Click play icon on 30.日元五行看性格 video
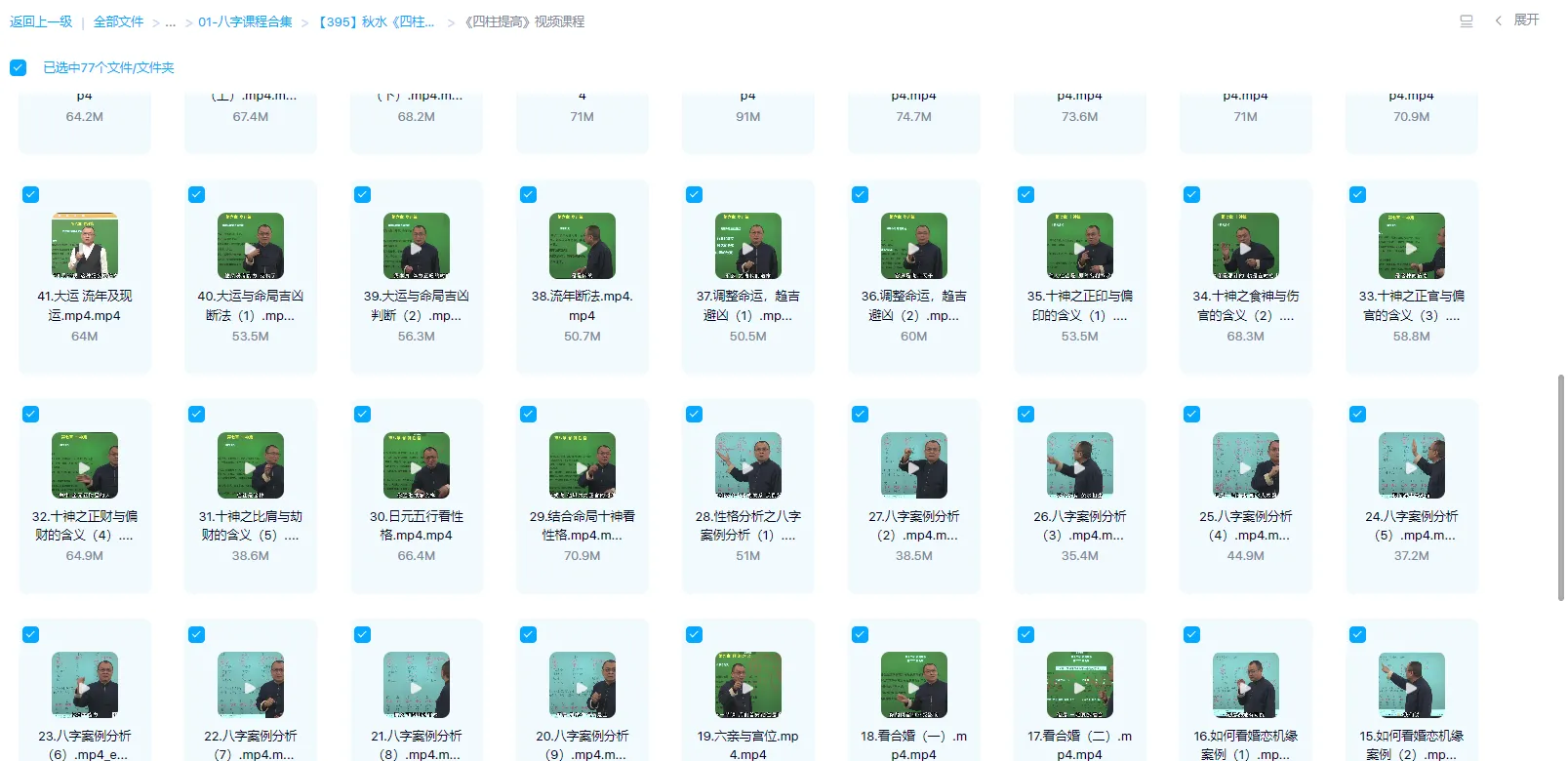 (x=417, y=467)
